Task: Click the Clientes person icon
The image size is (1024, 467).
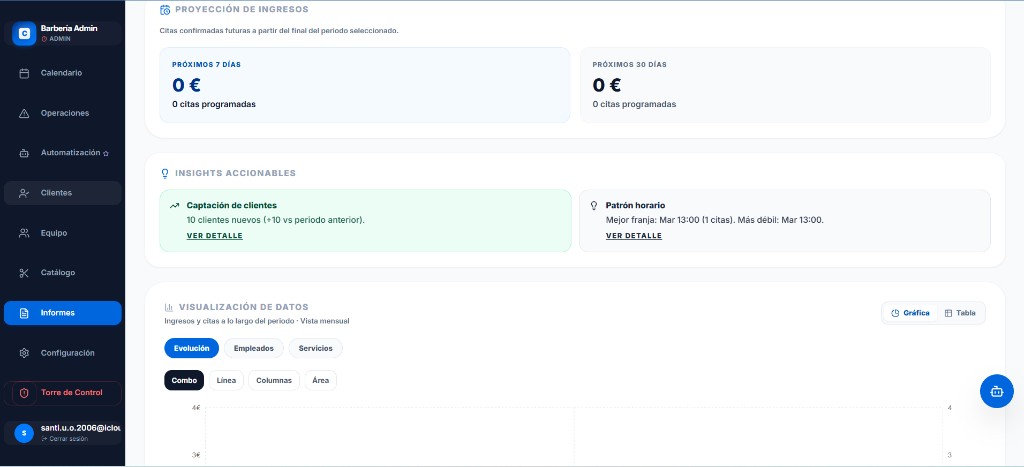Action: [x=24, y=193]
